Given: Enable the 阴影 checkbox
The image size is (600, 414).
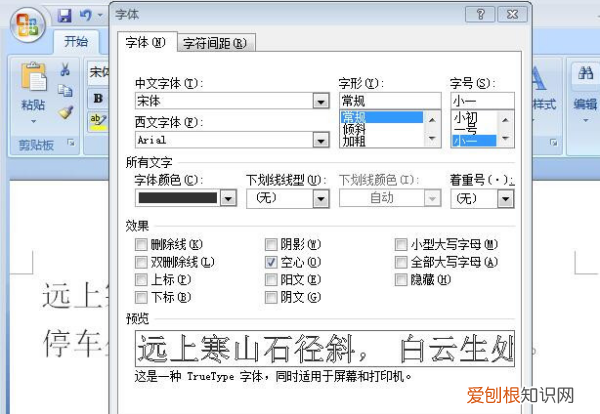Looking at the screenshot, I should tap(271, 244).
